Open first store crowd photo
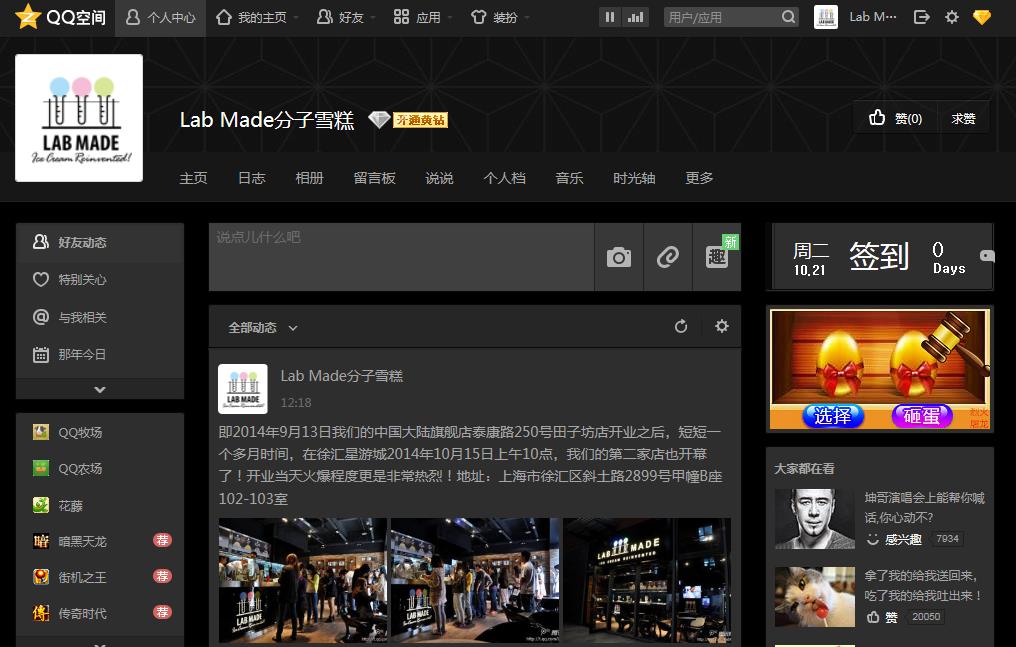 [303, 580]
